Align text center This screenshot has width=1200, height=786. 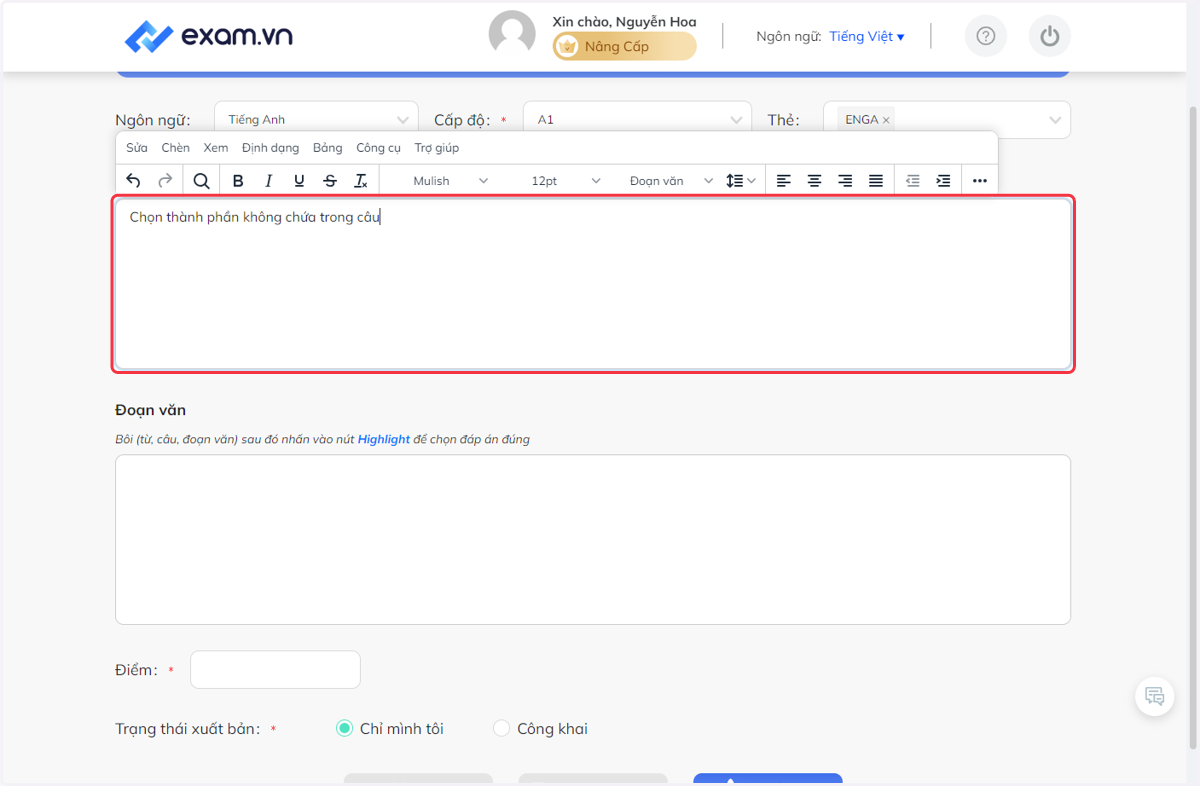815,181
